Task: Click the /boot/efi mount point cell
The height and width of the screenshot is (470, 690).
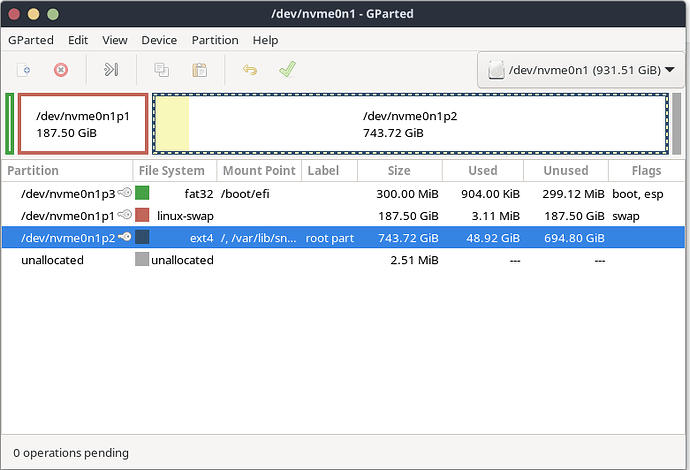Action: (245, 194)
